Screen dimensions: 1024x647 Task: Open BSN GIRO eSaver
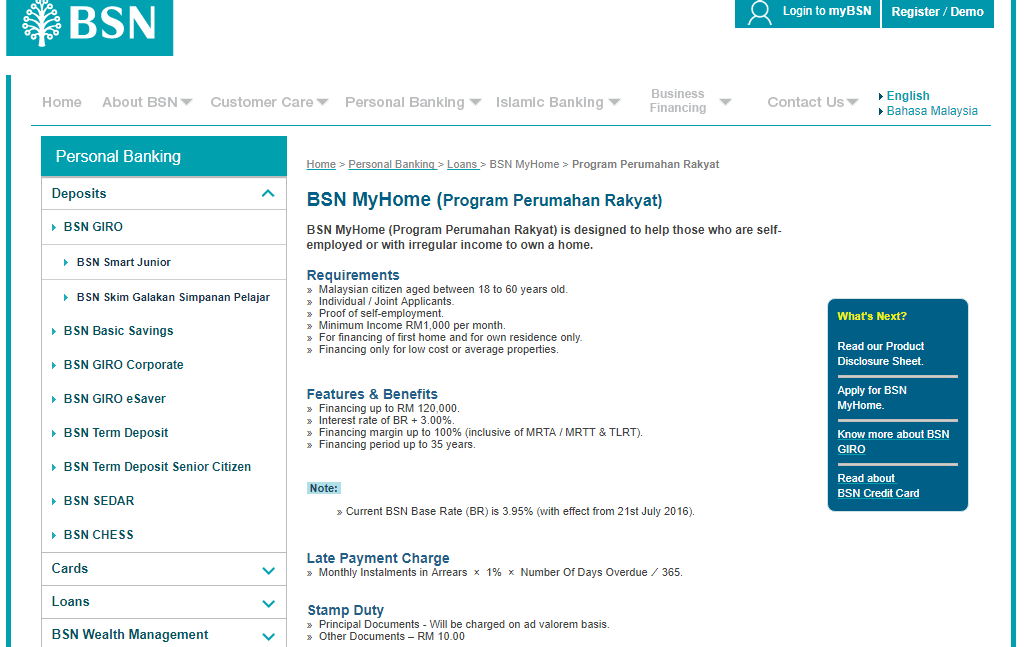114,399
